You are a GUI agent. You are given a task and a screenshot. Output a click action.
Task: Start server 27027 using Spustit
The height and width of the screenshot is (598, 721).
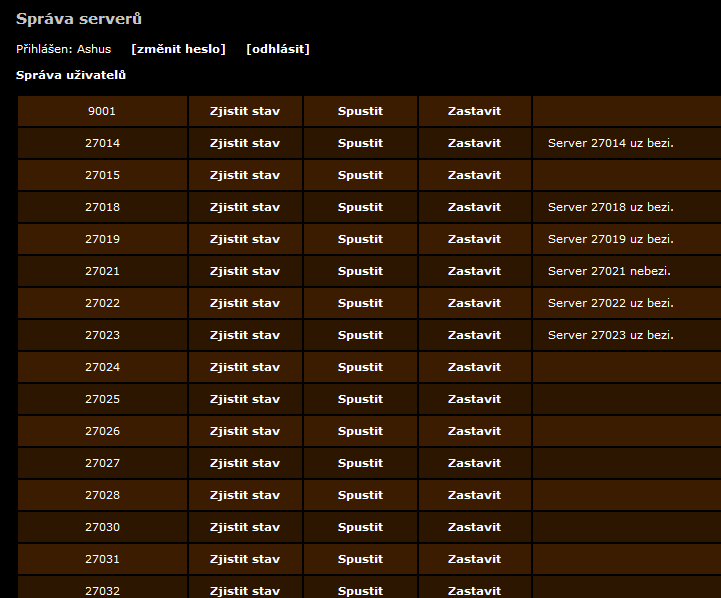(360, 463)
